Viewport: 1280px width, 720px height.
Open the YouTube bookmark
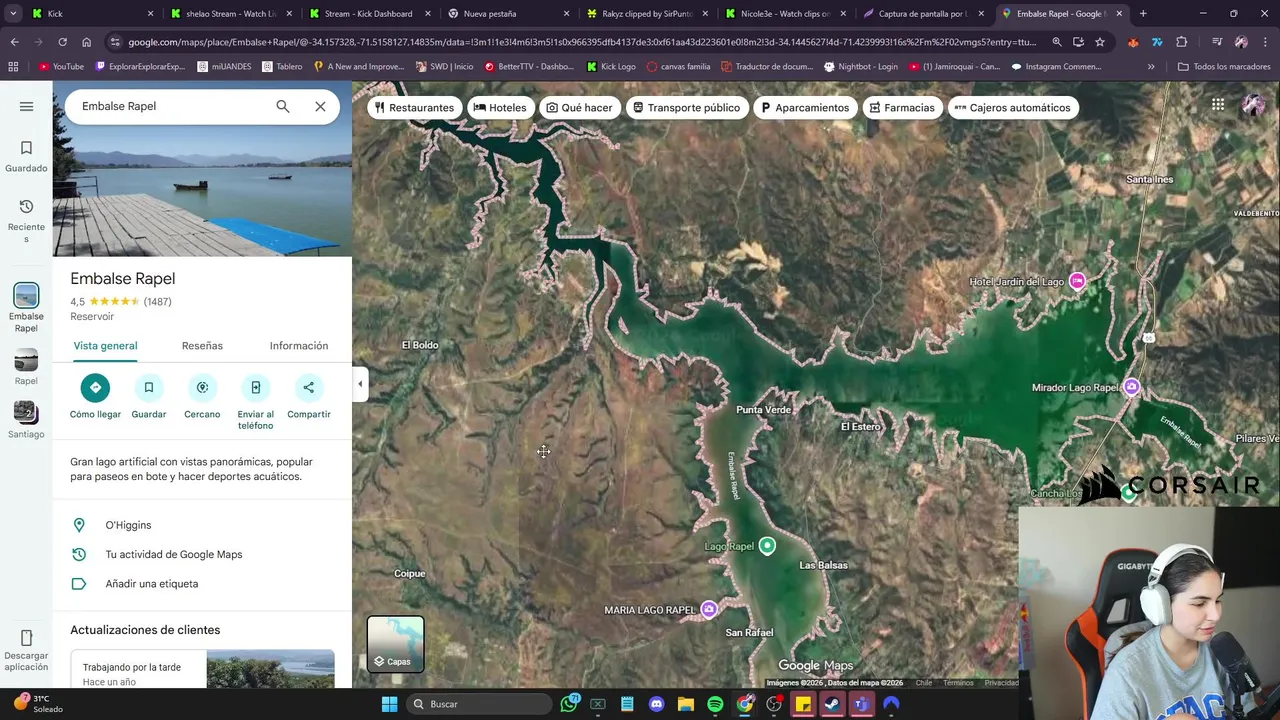click(x=61, y=67)
